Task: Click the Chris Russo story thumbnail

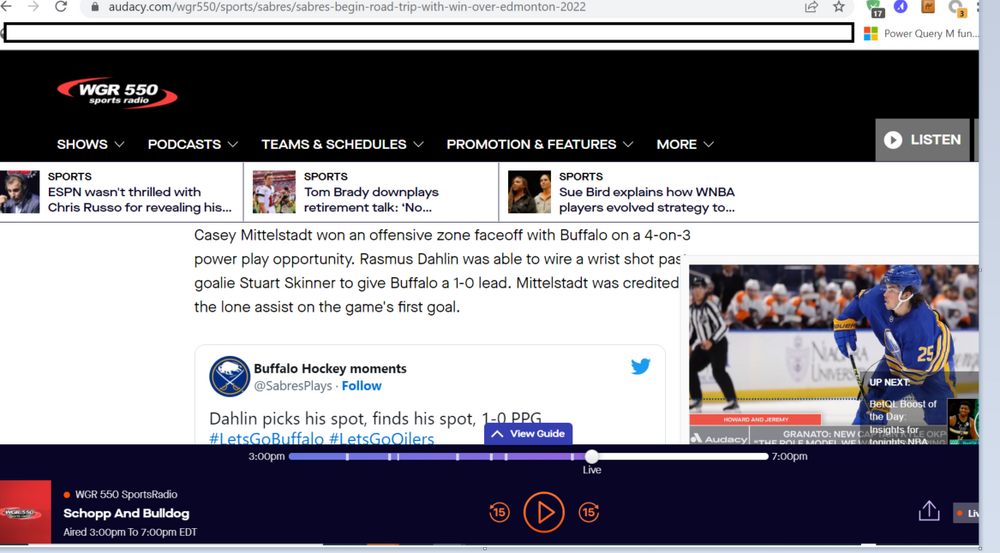Action: point(19,191)
